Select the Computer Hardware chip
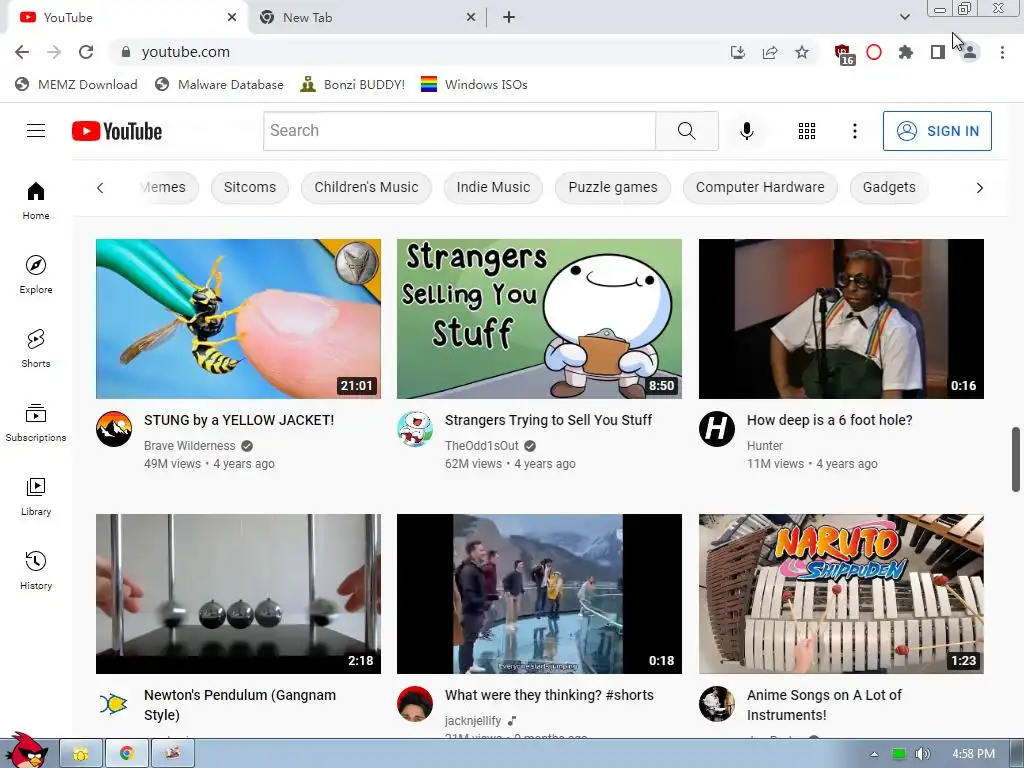1024x768 pixels. pyautogui.click(x=760, y=187)
